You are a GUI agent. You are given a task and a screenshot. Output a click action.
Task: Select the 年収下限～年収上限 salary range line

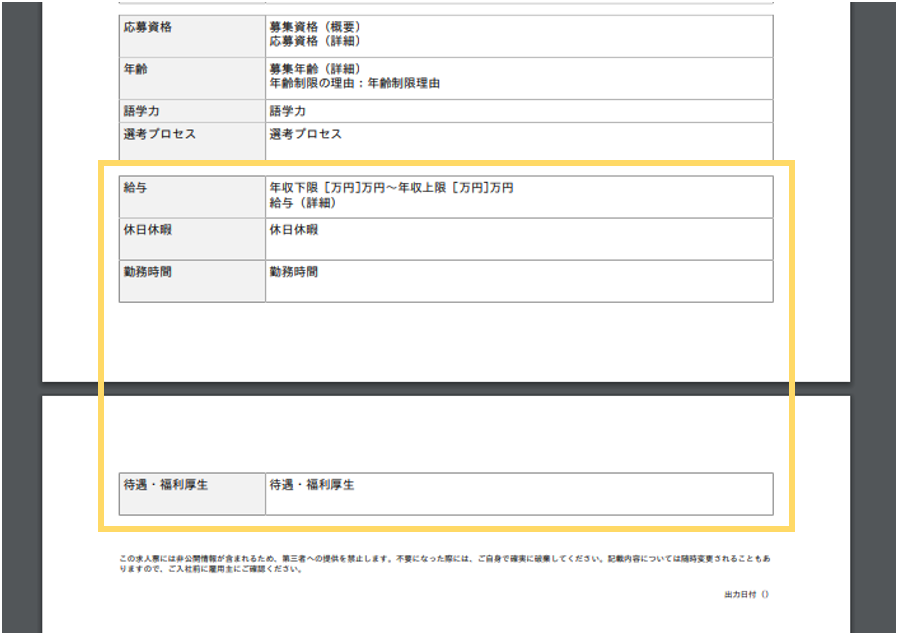392,188
